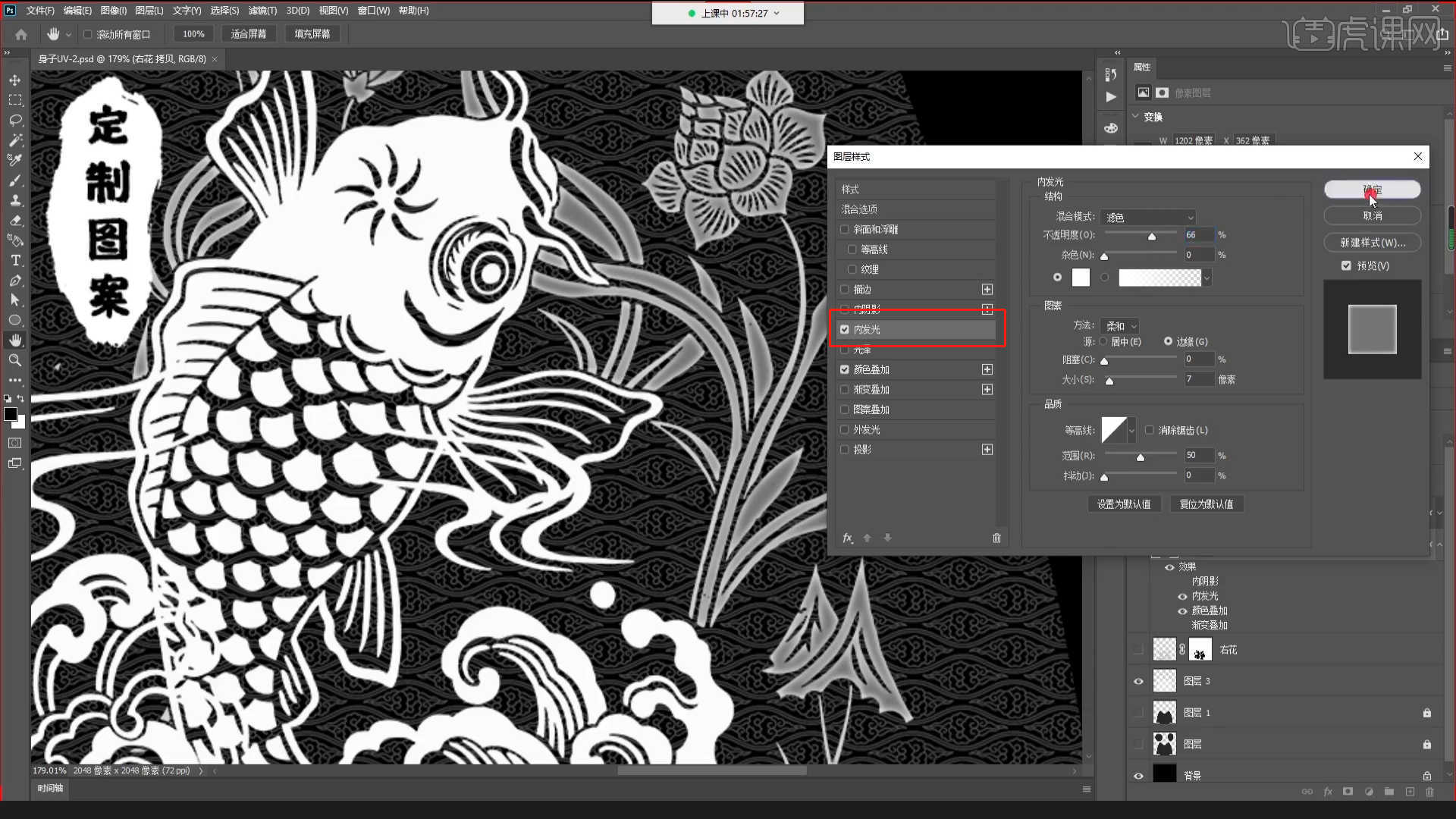The height and width of the screenshot is (819, 1456).
Task: Click the 右花 layer thumbnail
Action: click(x=1164, y=649)
